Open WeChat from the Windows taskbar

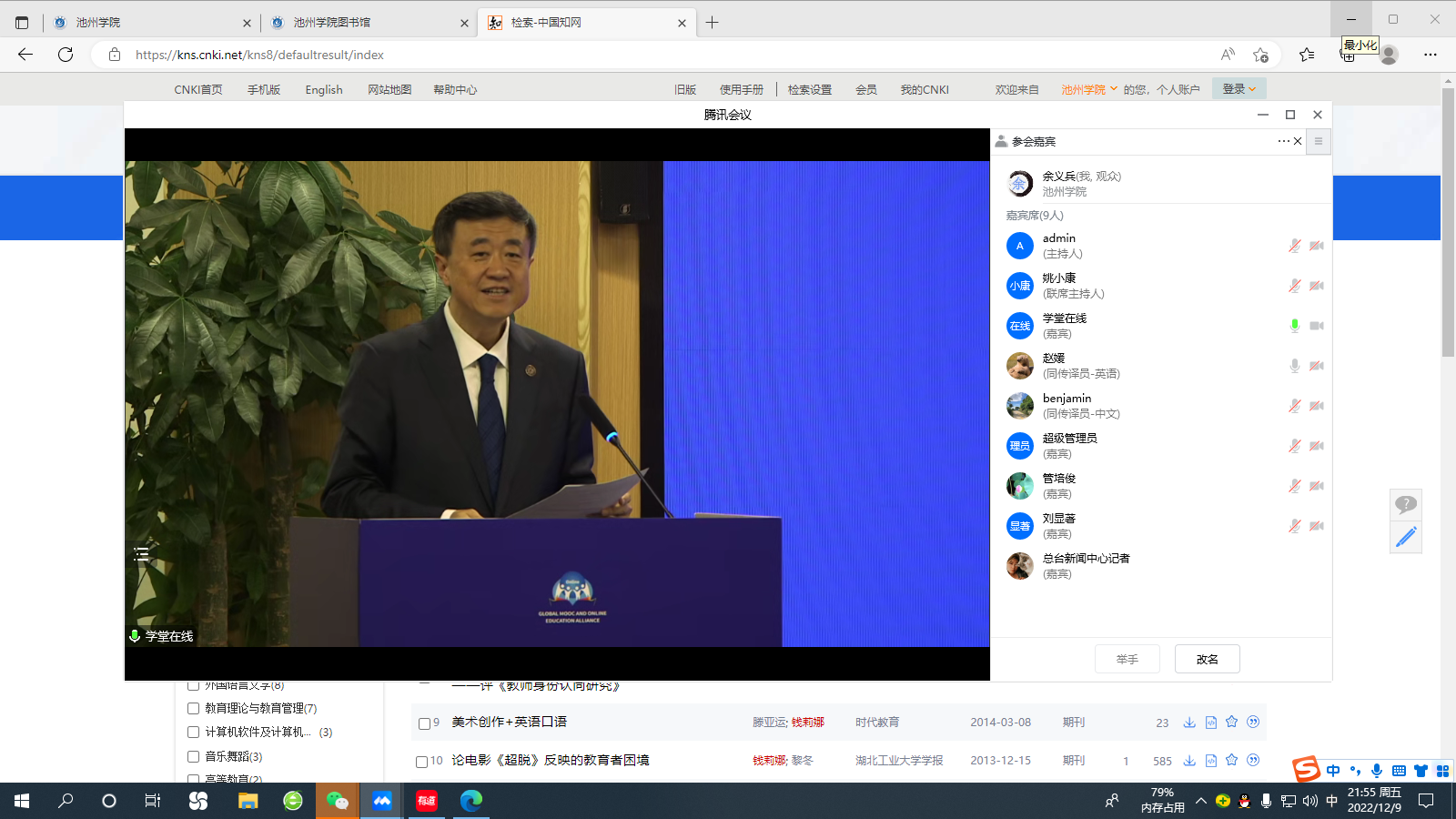(x=338, y=801)
